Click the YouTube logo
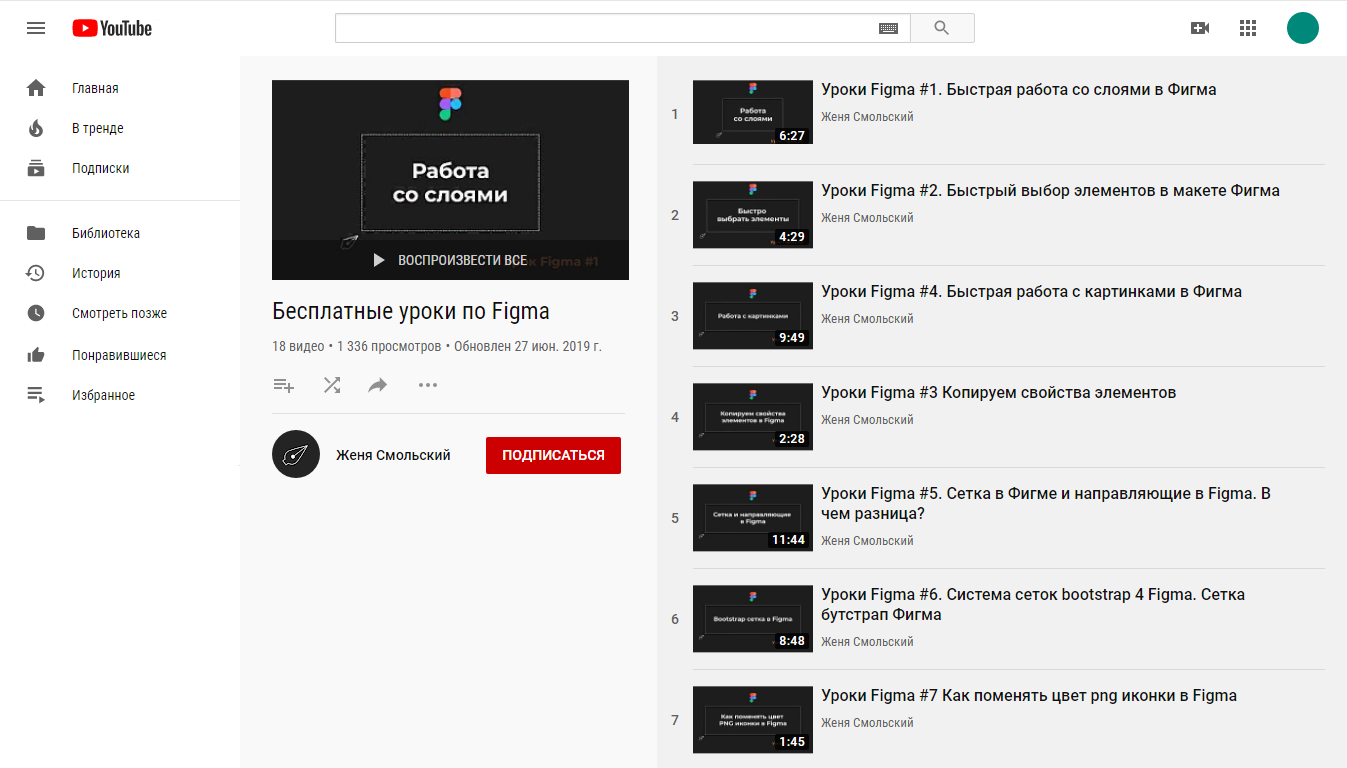The width and height of the screenshot is (1347, 768). (112, 28)
